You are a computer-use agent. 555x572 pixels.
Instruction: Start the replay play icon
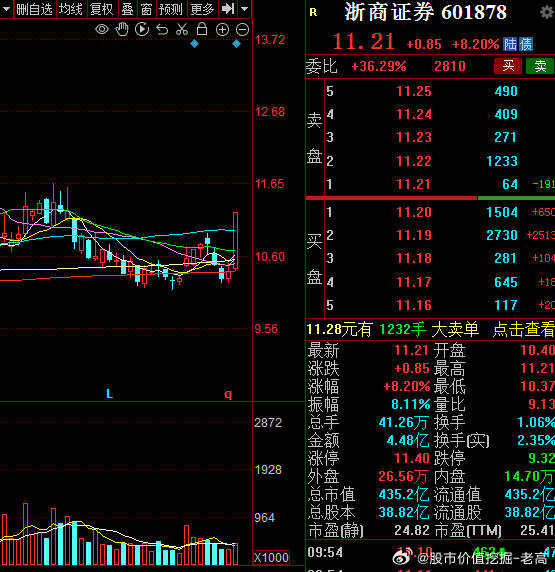click(x=142, y=29)
